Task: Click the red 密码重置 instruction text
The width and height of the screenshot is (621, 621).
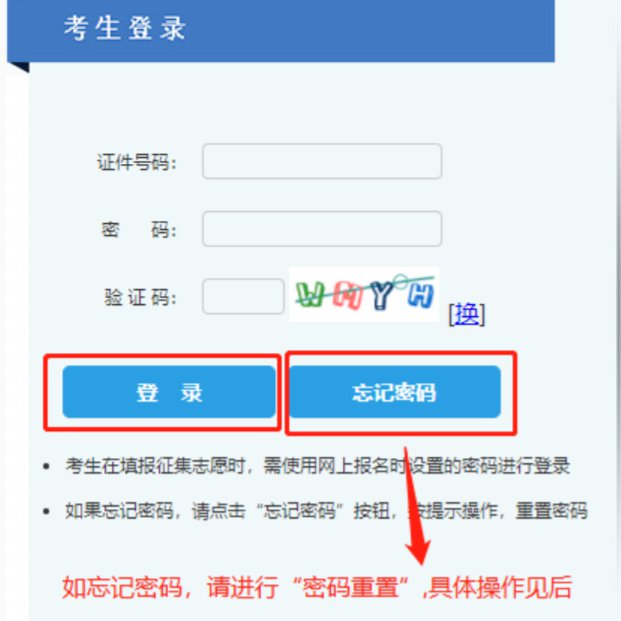Action: click(317, 587)
